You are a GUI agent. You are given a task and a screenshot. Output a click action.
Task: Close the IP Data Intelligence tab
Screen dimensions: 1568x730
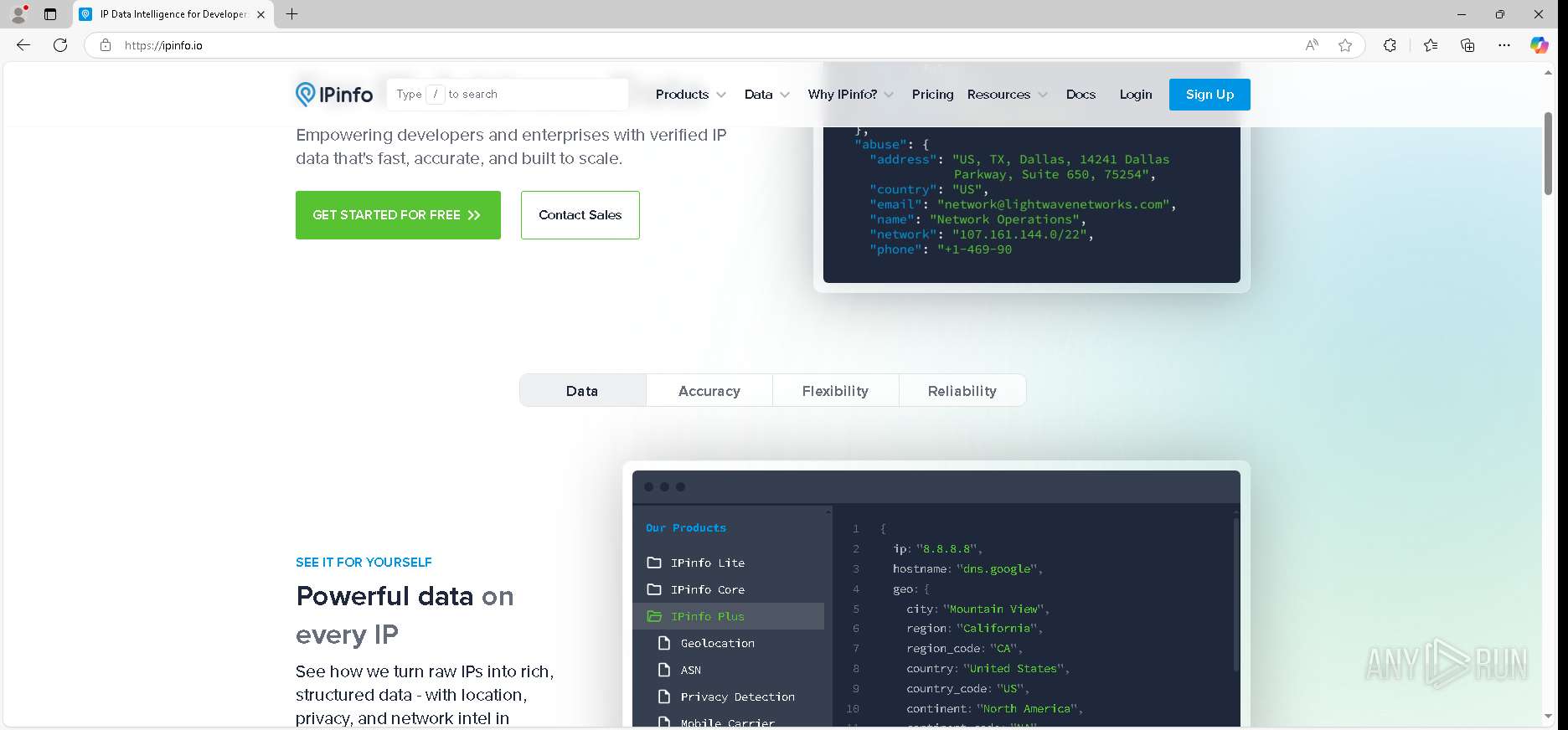(260, 14)
